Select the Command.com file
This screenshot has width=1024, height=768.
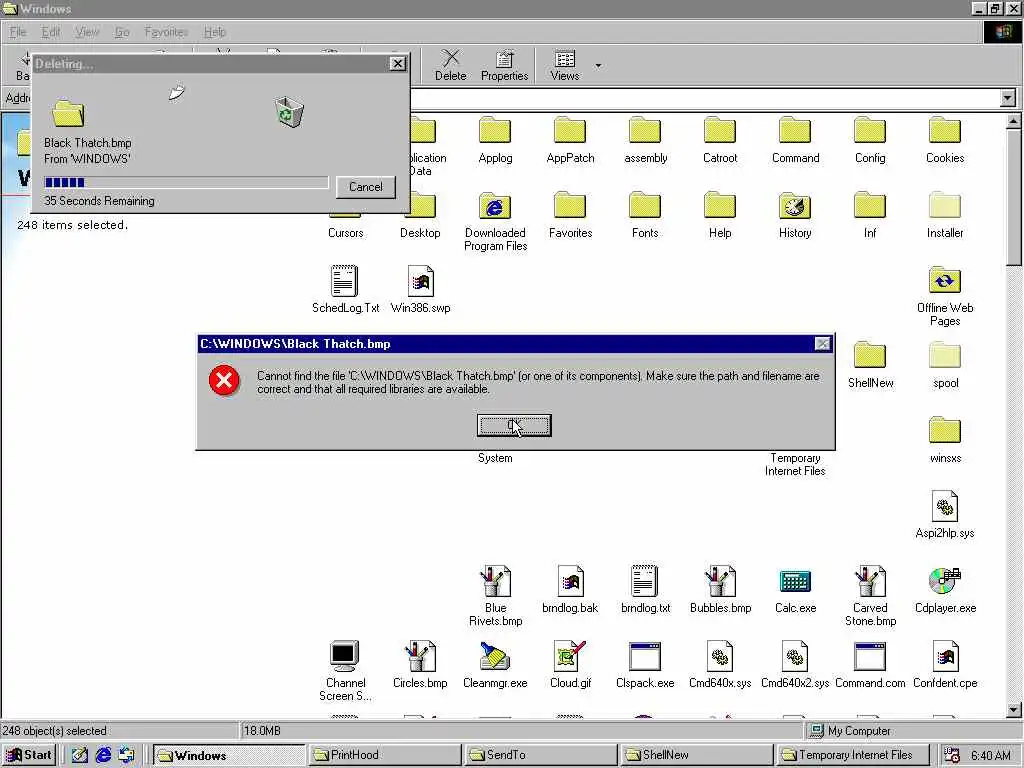(x=870, y=665)
